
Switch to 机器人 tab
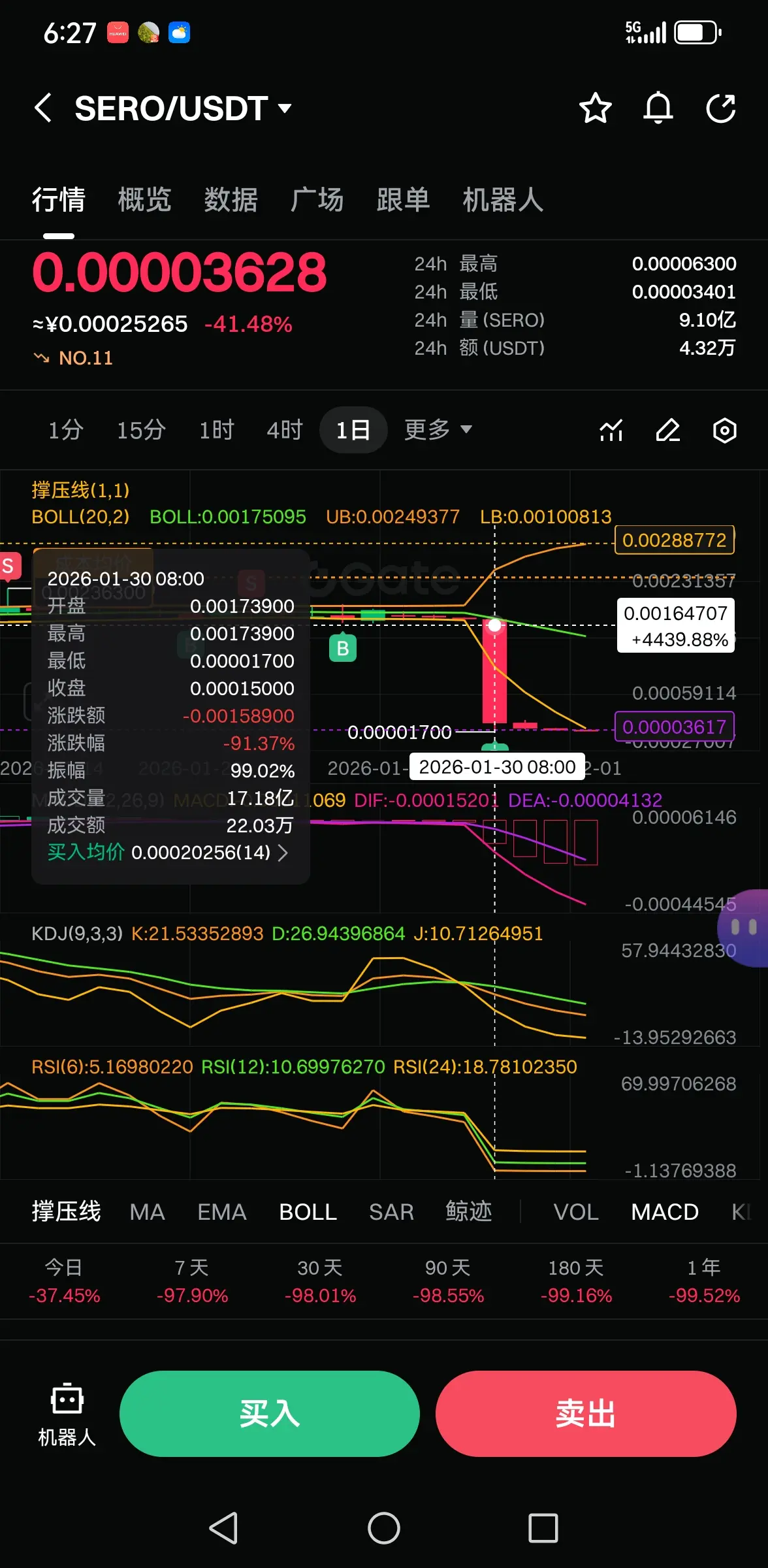coord(503,199)
